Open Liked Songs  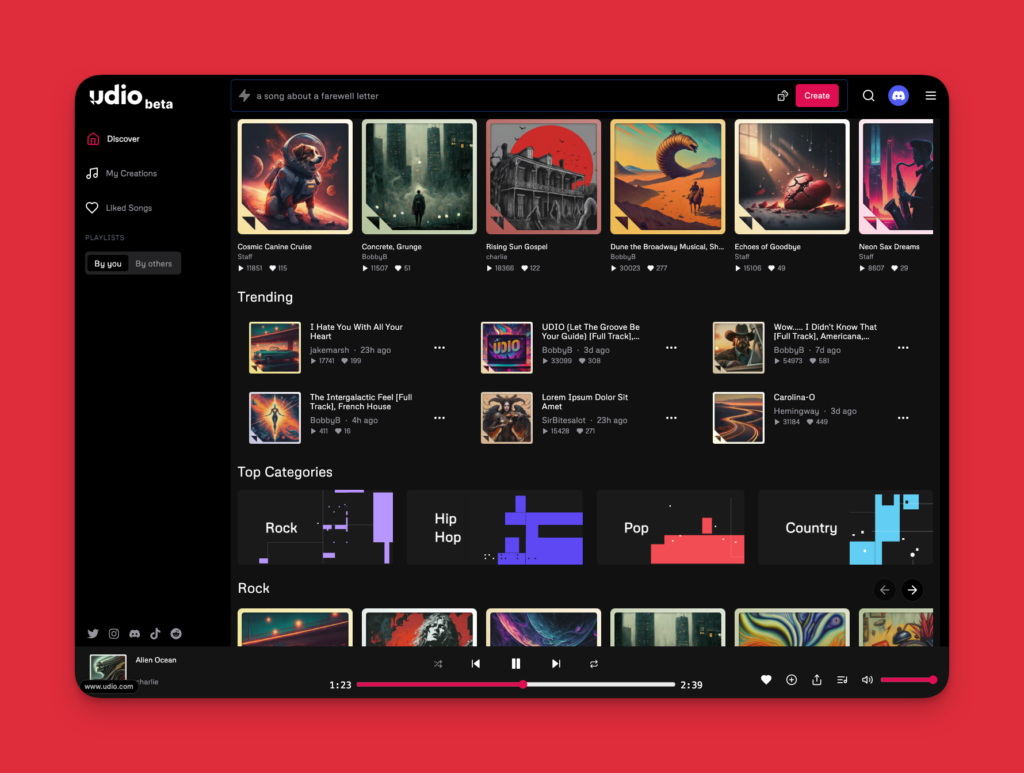coord(120,208)
